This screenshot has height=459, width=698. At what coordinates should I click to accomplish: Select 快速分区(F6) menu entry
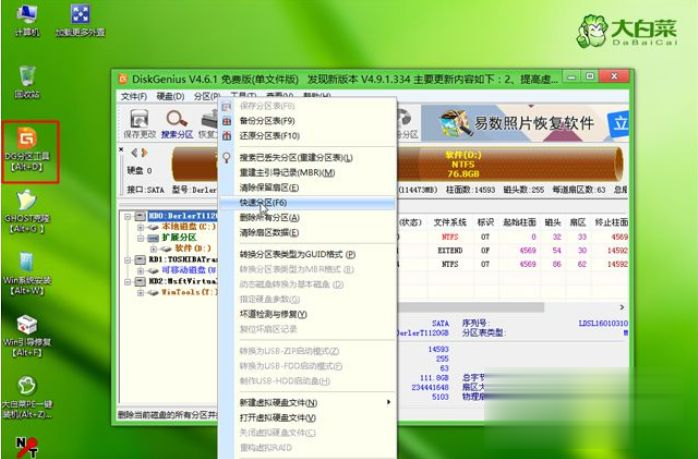307,203
